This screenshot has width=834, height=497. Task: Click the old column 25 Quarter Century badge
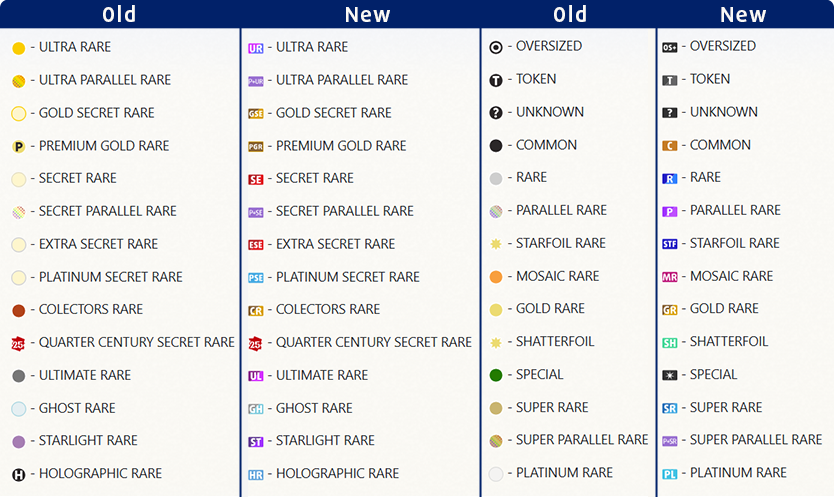pyautogui.click(x=18, y=344)
